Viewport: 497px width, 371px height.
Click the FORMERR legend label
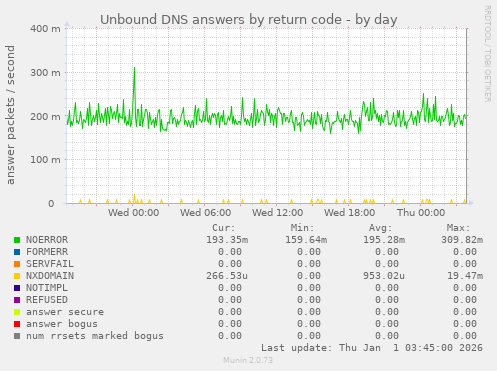click(x=47, y=252)
